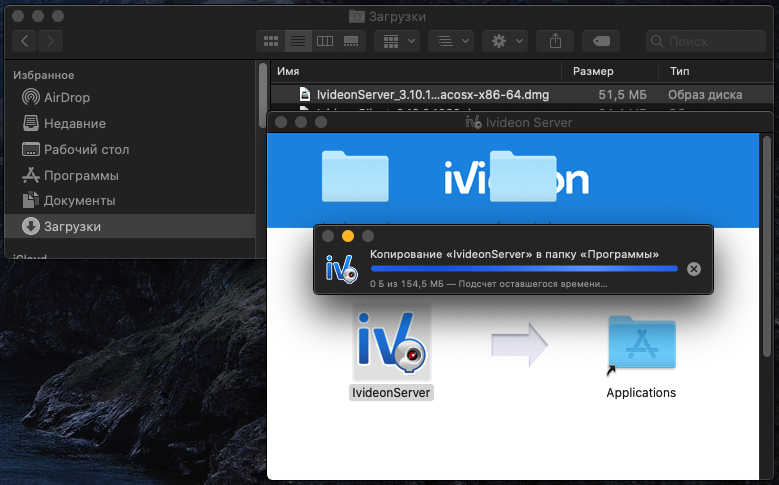The width and height of the screenshot is (779, 485).
Task: Click the left folder in the blue banner
Action: pos(355,176)
